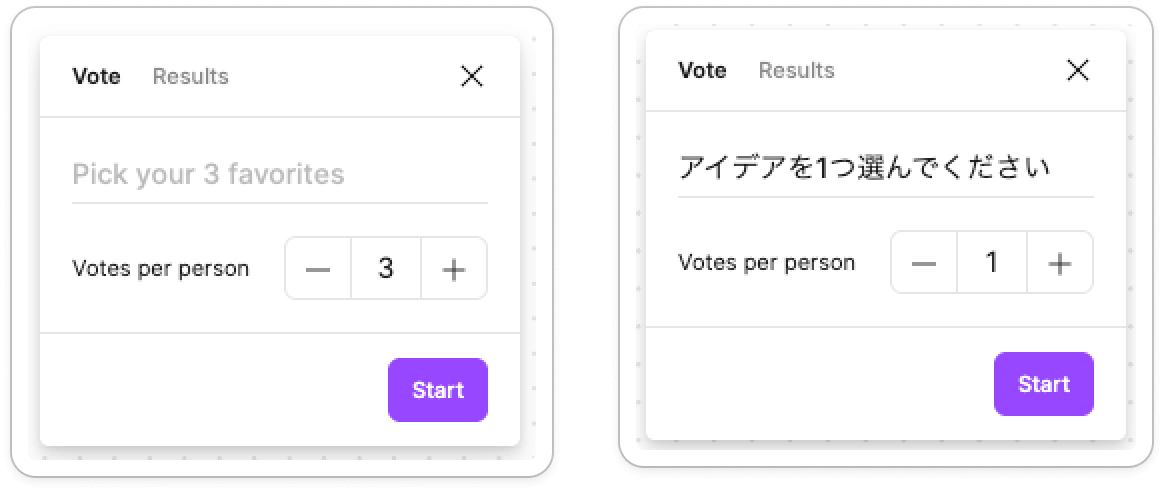Image resolution: width=1164 pixels, height=492 pixels.
Task: Switch to Results tab in left panel
Action: (x=190, y=76)
